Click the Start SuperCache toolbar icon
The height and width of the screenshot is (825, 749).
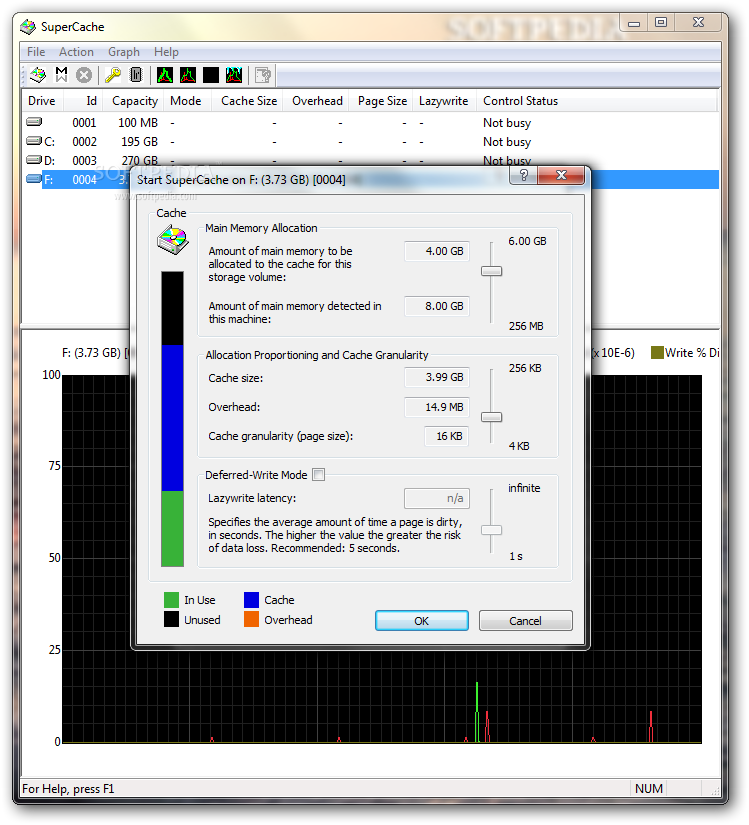pos(38,75)
